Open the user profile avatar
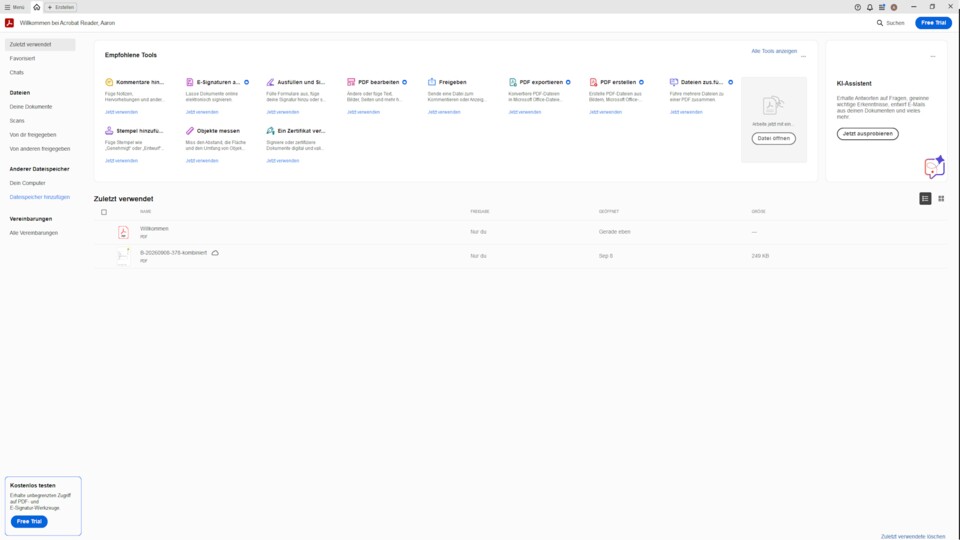The width and height of the screenshot is (960, 540). pos(894,7)
